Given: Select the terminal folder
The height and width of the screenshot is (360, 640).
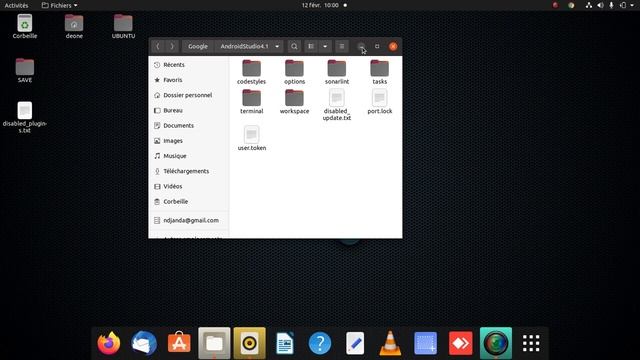Looking at the screenshot, I should pyautogui.click(x=251, y=102).
